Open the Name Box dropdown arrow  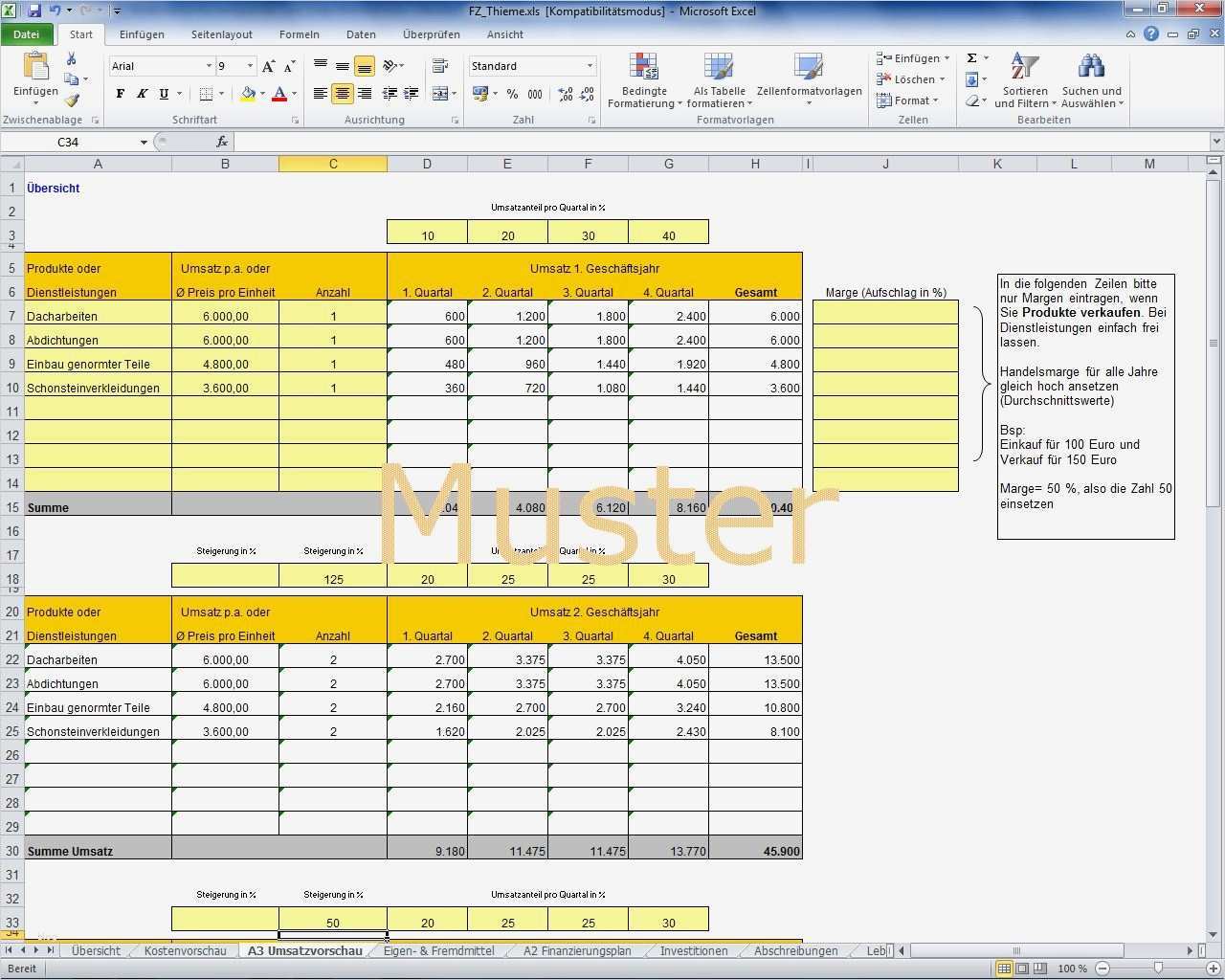tap(144, 142)
